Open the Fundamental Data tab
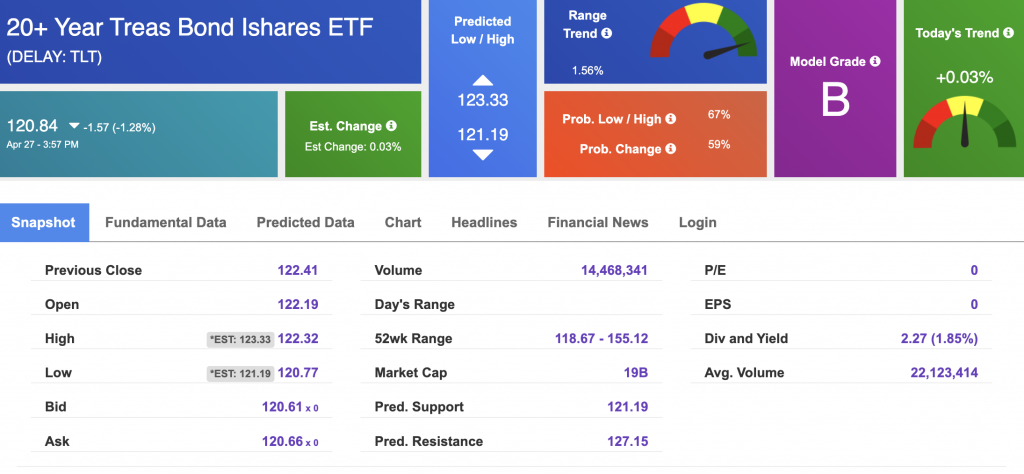1024x474 pixels. click(166, 223)
